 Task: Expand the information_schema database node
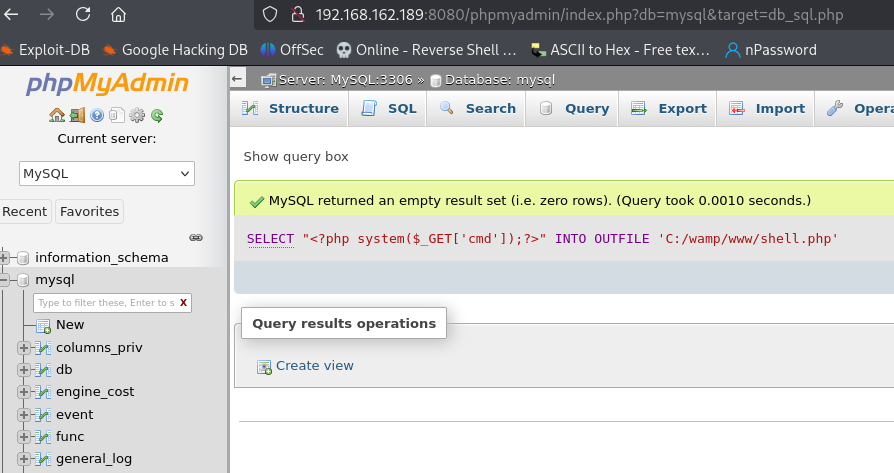click(4, 258)
